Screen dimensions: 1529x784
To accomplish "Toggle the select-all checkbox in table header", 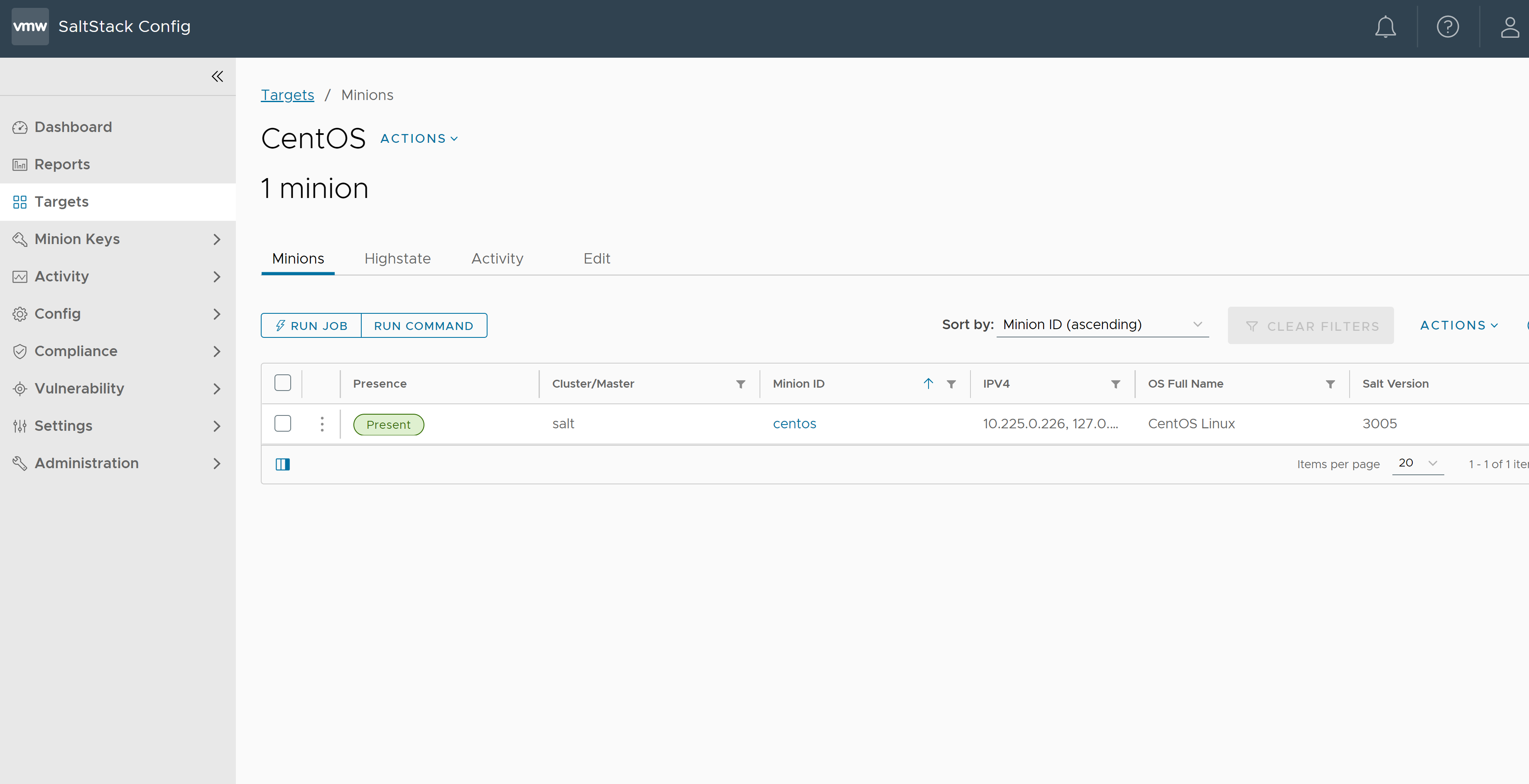I will point(283,383).
